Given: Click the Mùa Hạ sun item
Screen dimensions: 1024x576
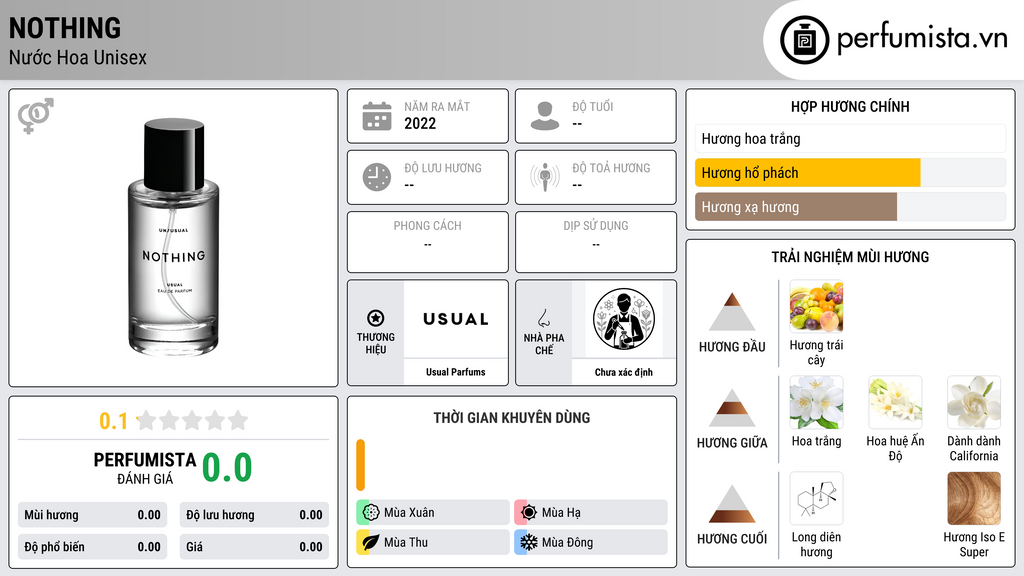Looking at the screenshot, I should click(x=591, y=512).
